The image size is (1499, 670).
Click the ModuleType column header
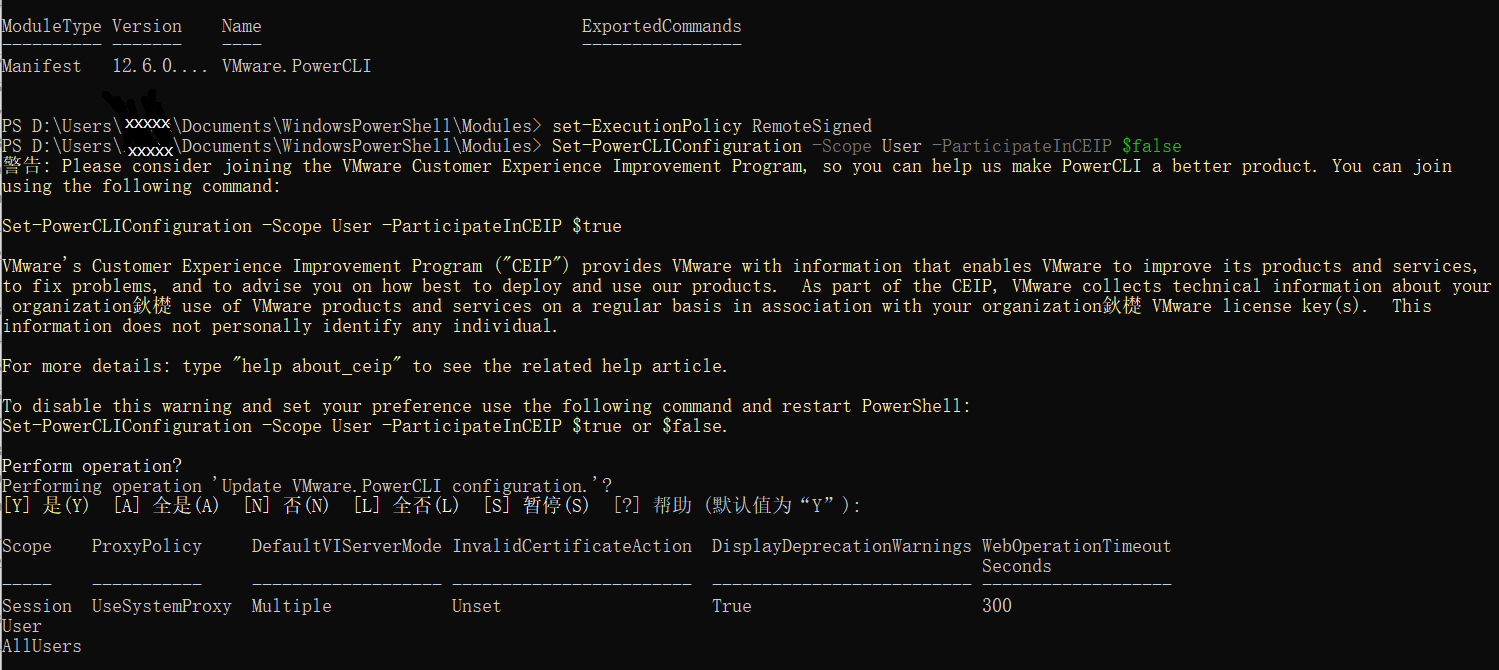pos(51,26)
